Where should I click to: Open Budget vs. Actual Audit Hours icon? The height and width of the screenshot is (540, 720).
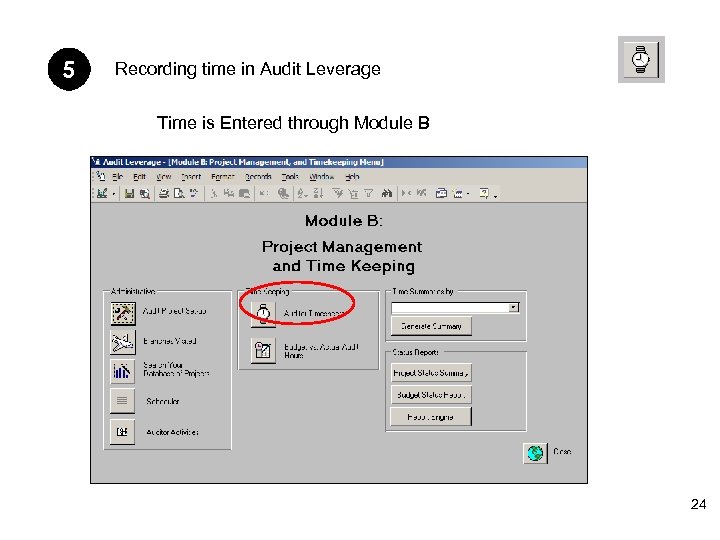pos(263,351)
